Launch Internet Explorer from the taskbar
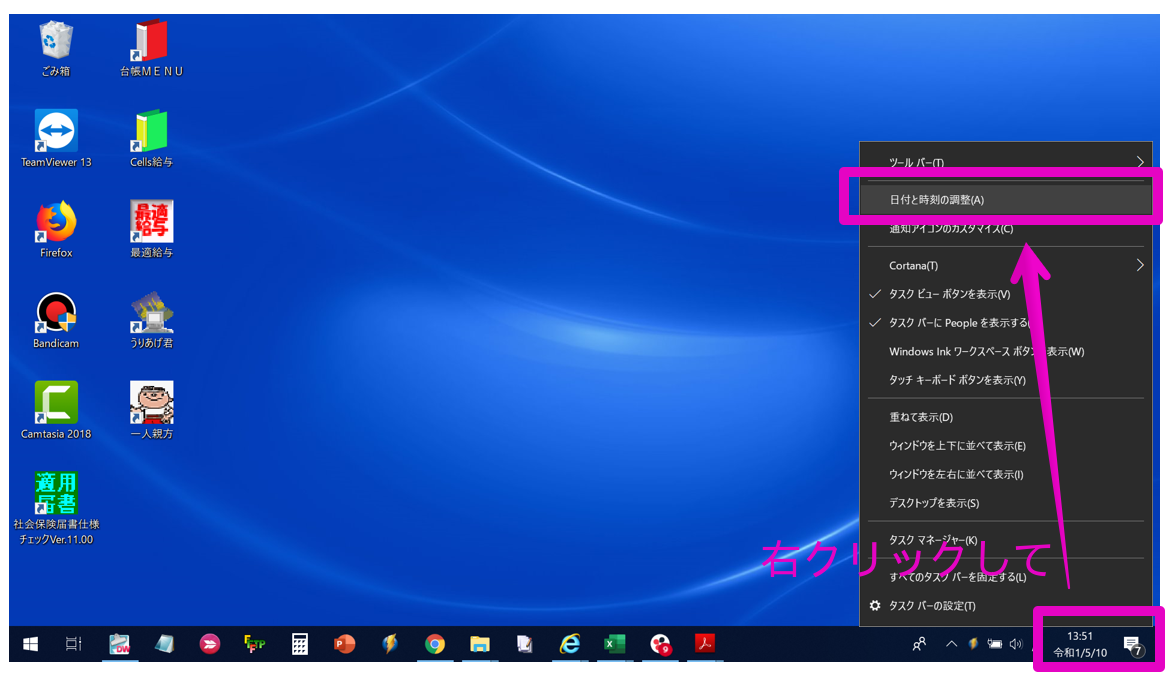 click(570, 644)
